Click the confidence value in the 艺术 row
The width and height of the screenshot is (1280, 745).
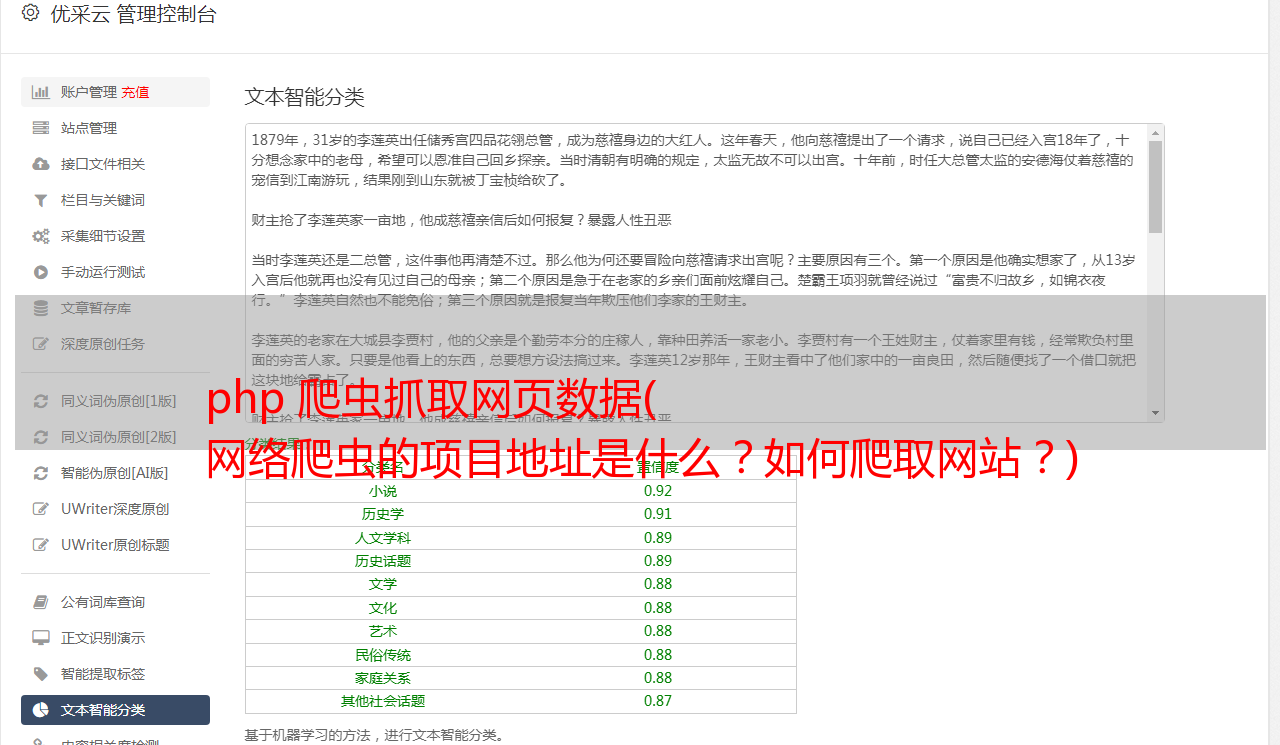tap(658, 631)
